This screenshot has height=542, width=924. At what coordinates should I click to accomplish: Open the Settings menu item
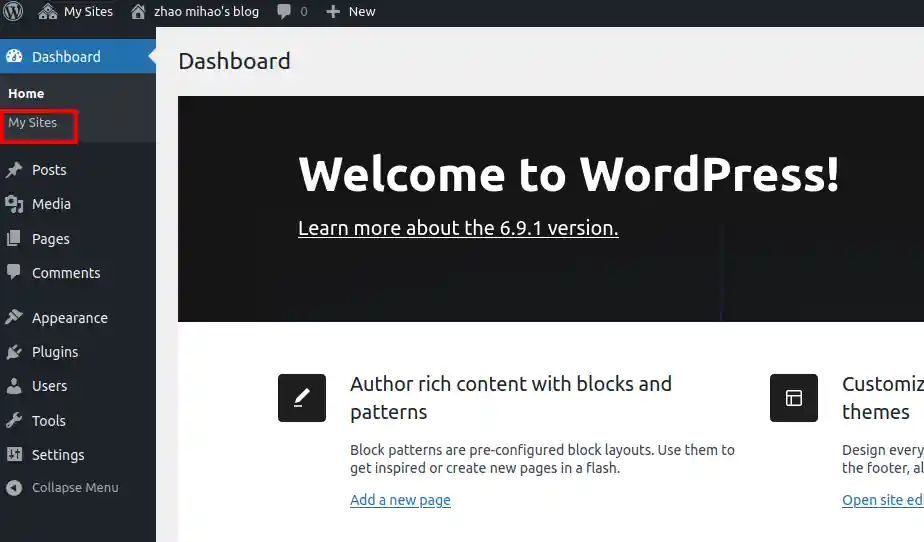58,455
